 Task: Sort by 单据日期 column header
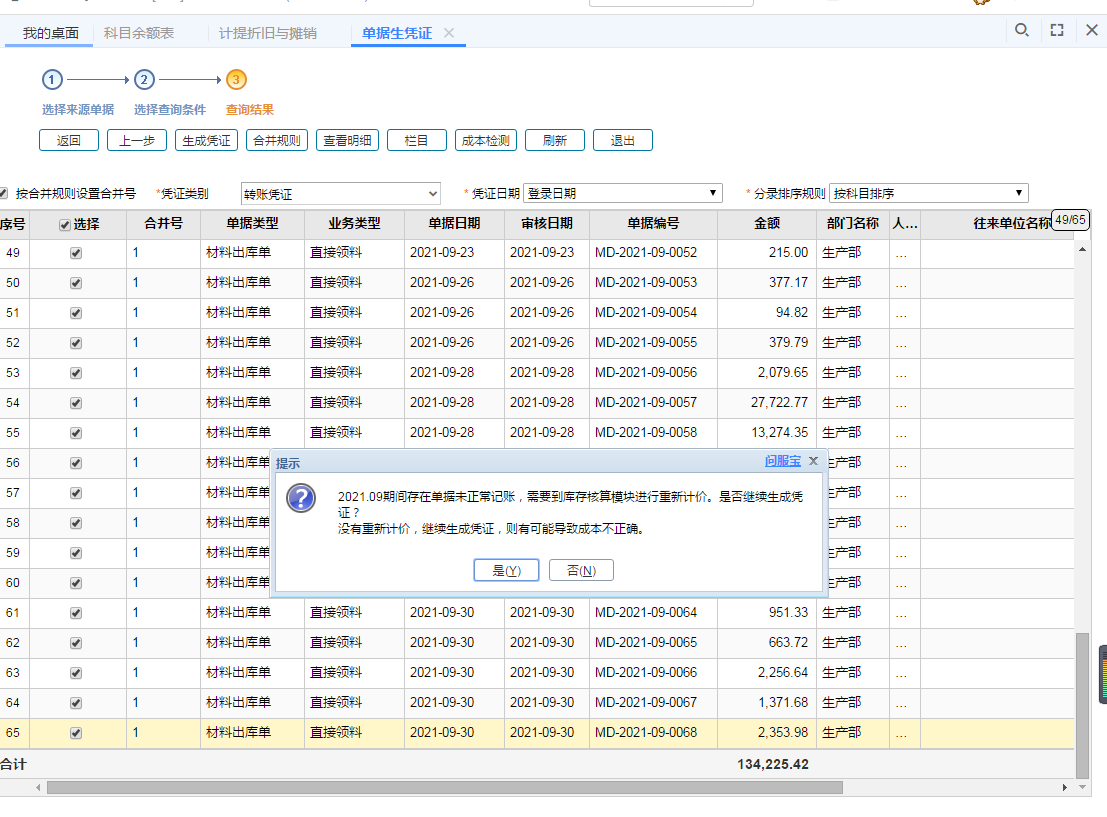click(x=454, y=224)
